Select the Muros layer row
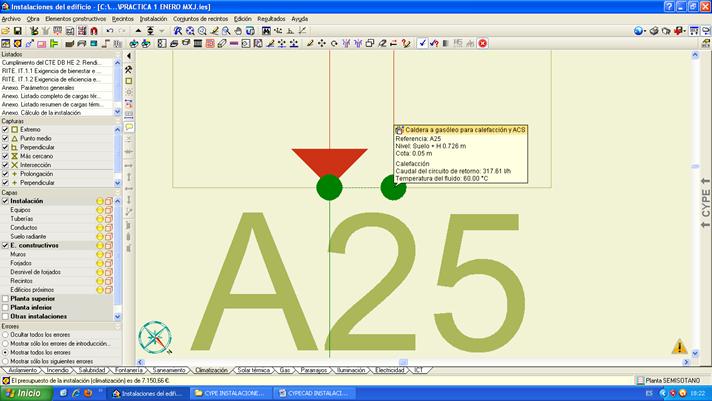Viewport: 712px width, 401px height. point(20,254)
